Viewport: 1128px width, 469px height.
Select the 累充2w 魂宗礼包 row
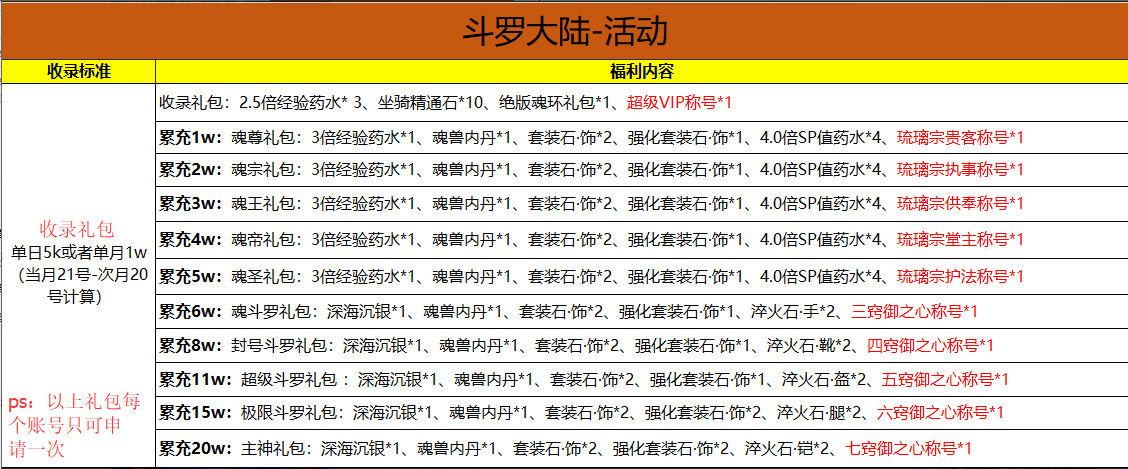tap(641, 170)
